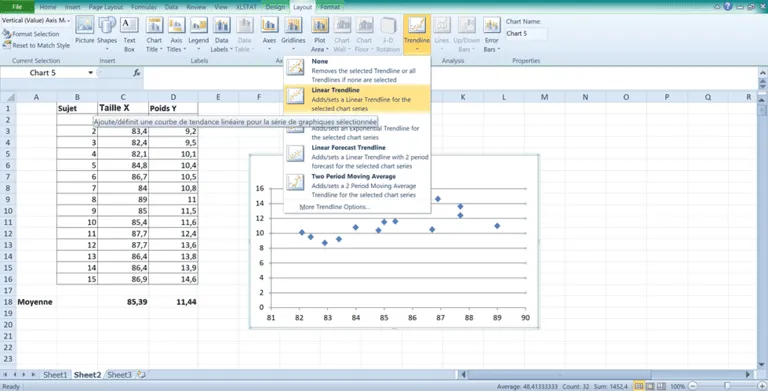Click the zoom out minus button
Image resolution: width=768 pixels, height=391 pixels.
point(693,386)
